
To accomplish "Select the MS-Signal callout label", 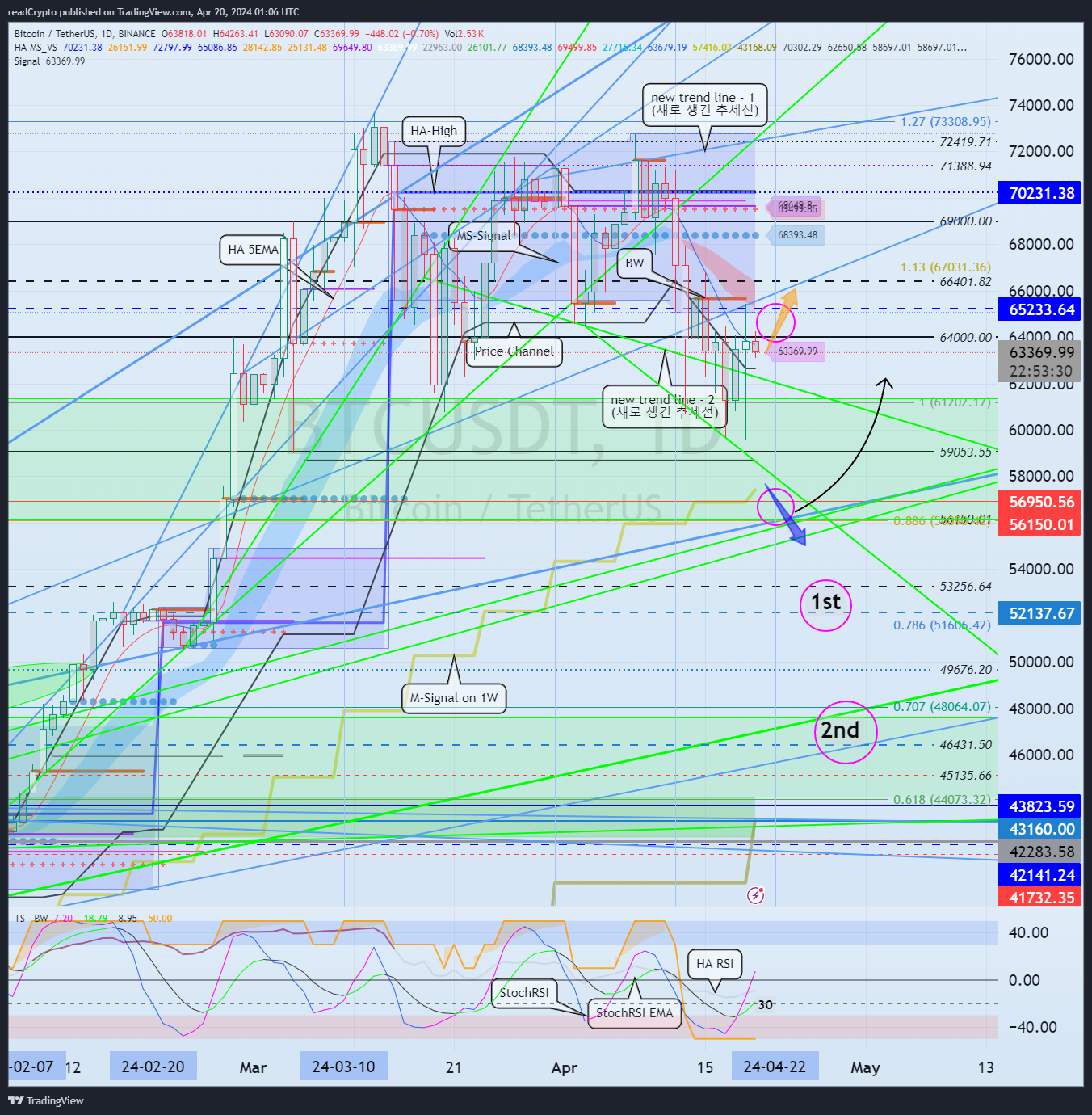I will 485,235.
